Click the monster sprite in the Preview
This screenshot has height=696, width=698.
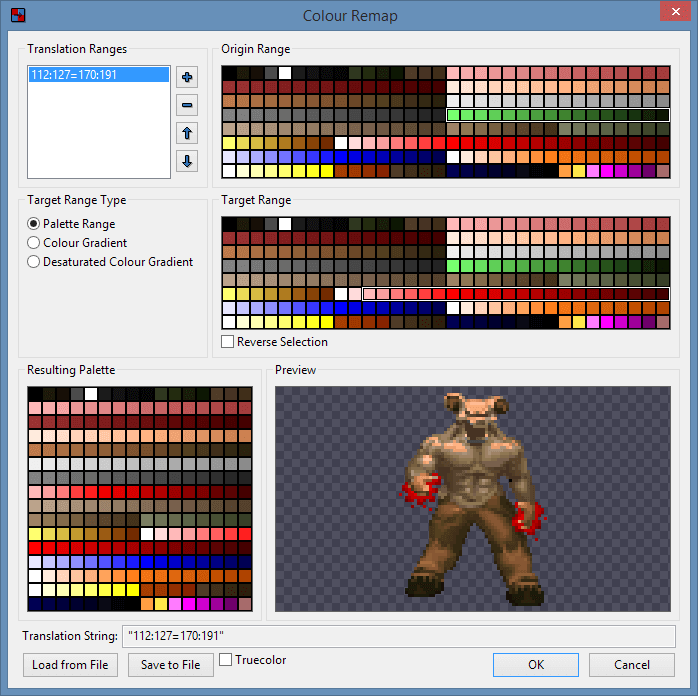(x=470, y=490)
